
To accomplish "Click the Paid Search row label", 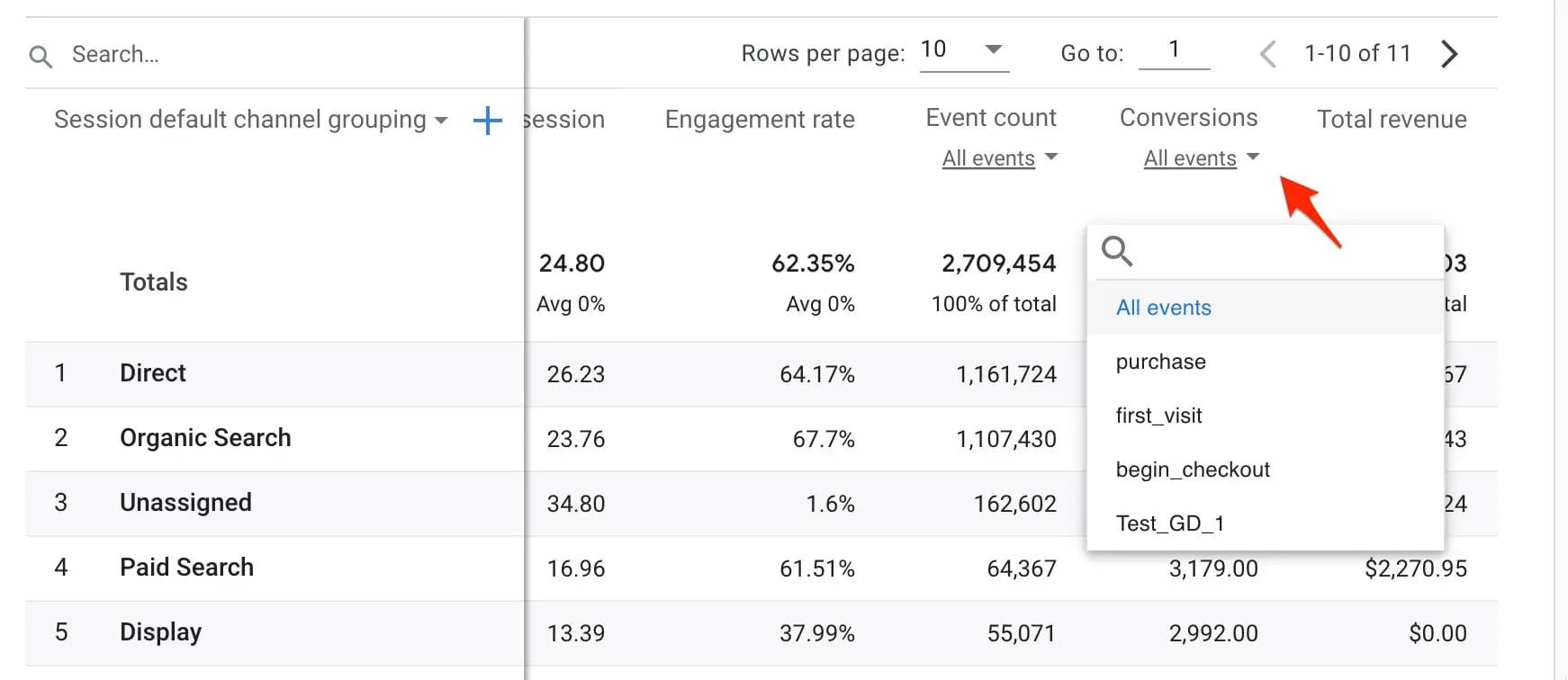I will point(186,568).
